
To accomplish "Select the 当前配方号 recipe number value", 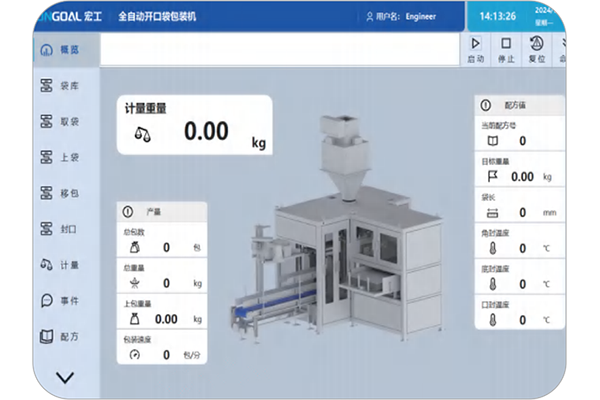I will tap(521, 141).
